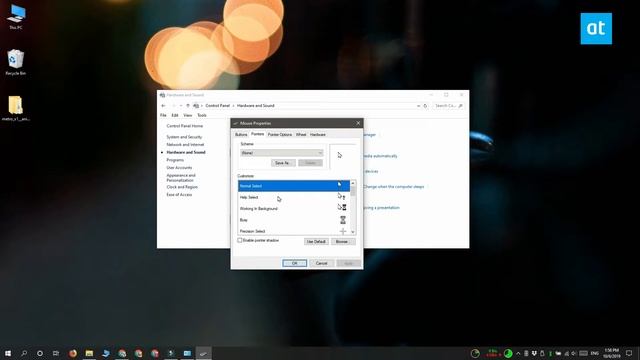Switch to the Wheel tab
Viewport: 640px width, 360px height.
point(301,134)
